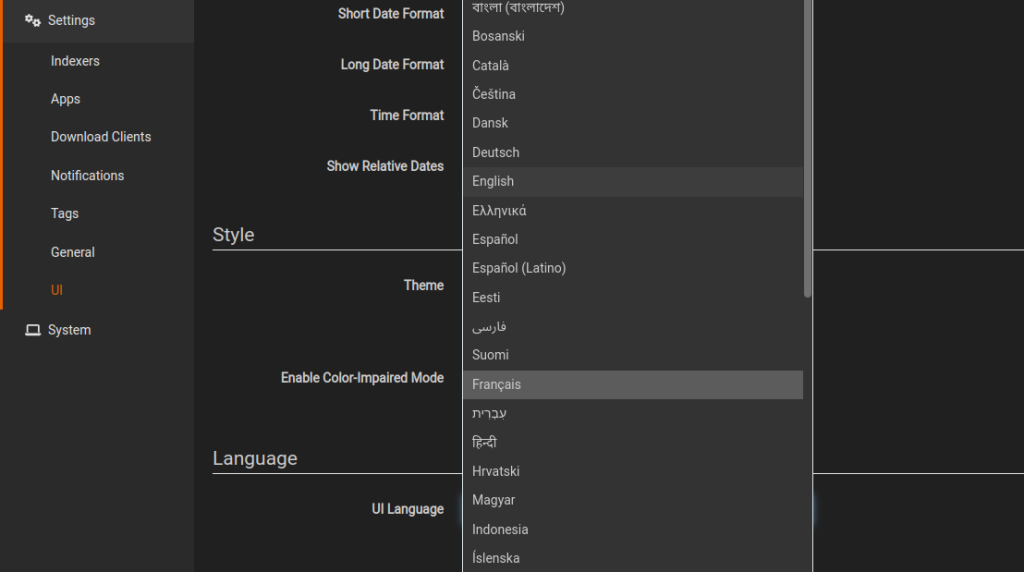
Task: Click the System laptop icon
Action: point(33,330)
